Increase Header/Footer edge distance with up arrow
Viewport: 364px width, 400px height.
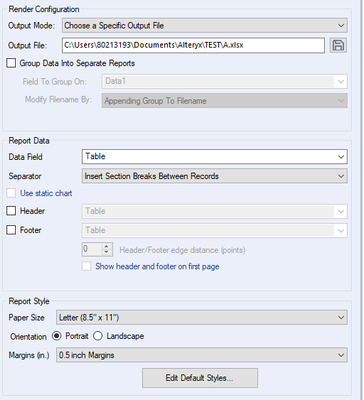106,246
